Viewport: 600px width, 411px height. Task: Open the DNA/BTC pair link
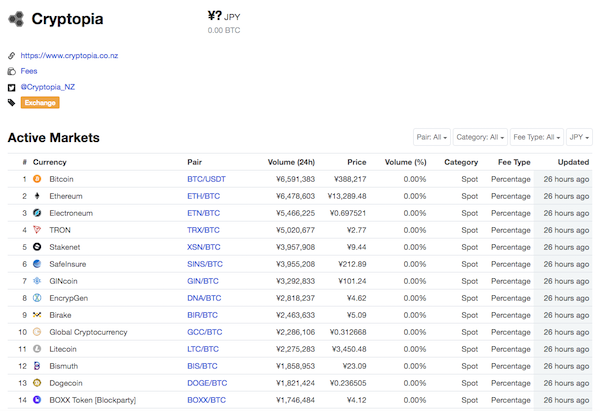tap(204, 298)
